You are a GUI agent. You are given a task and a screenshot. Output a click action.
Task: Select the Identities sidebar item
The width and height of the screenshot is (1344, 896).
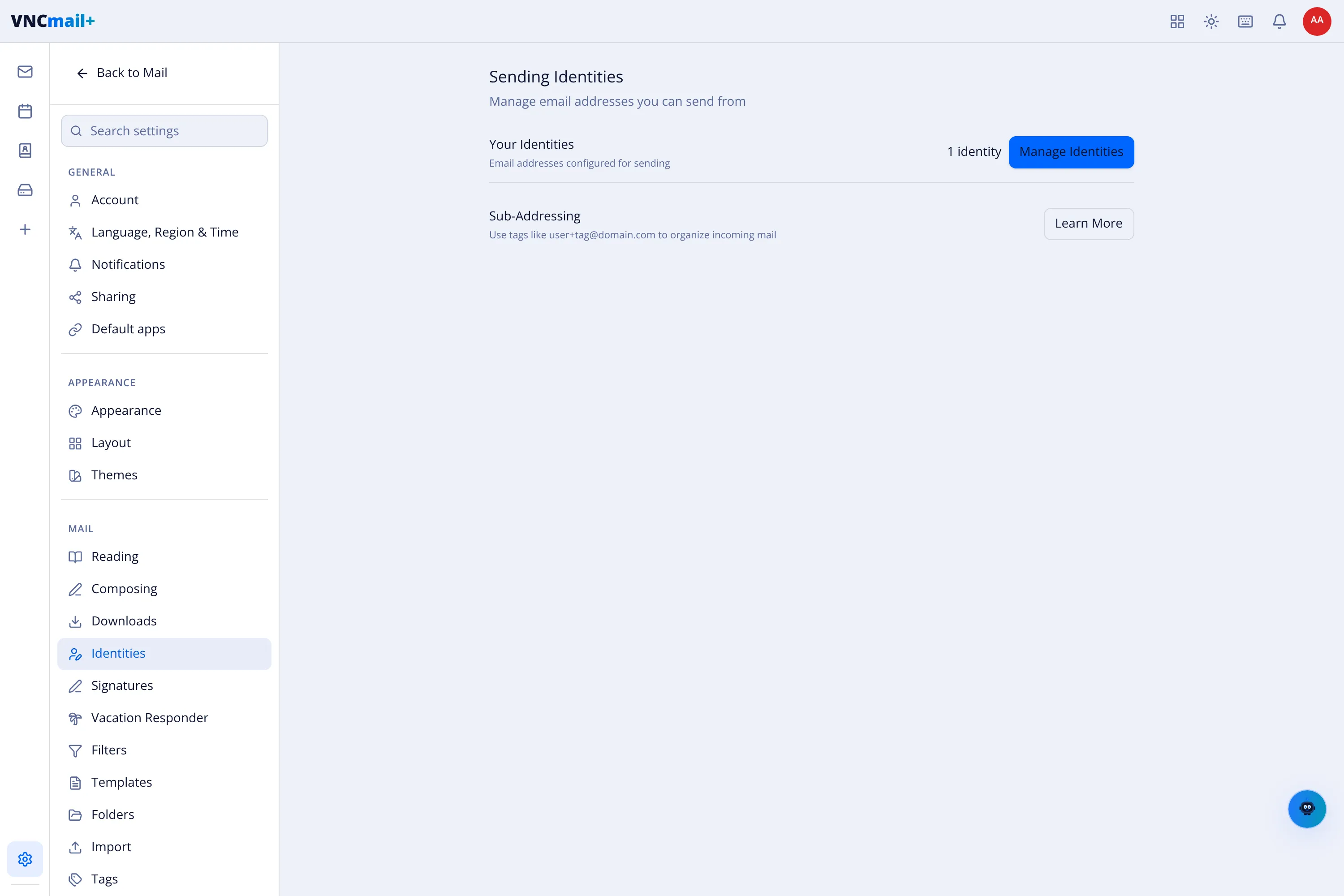coord(164,654)
